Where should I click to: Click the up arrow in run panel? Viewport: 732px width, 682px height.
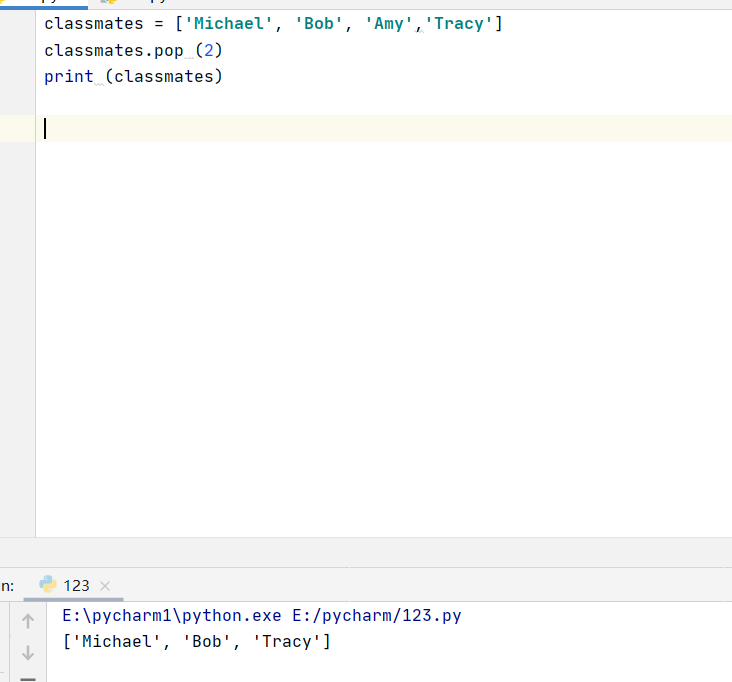[28, 621]
